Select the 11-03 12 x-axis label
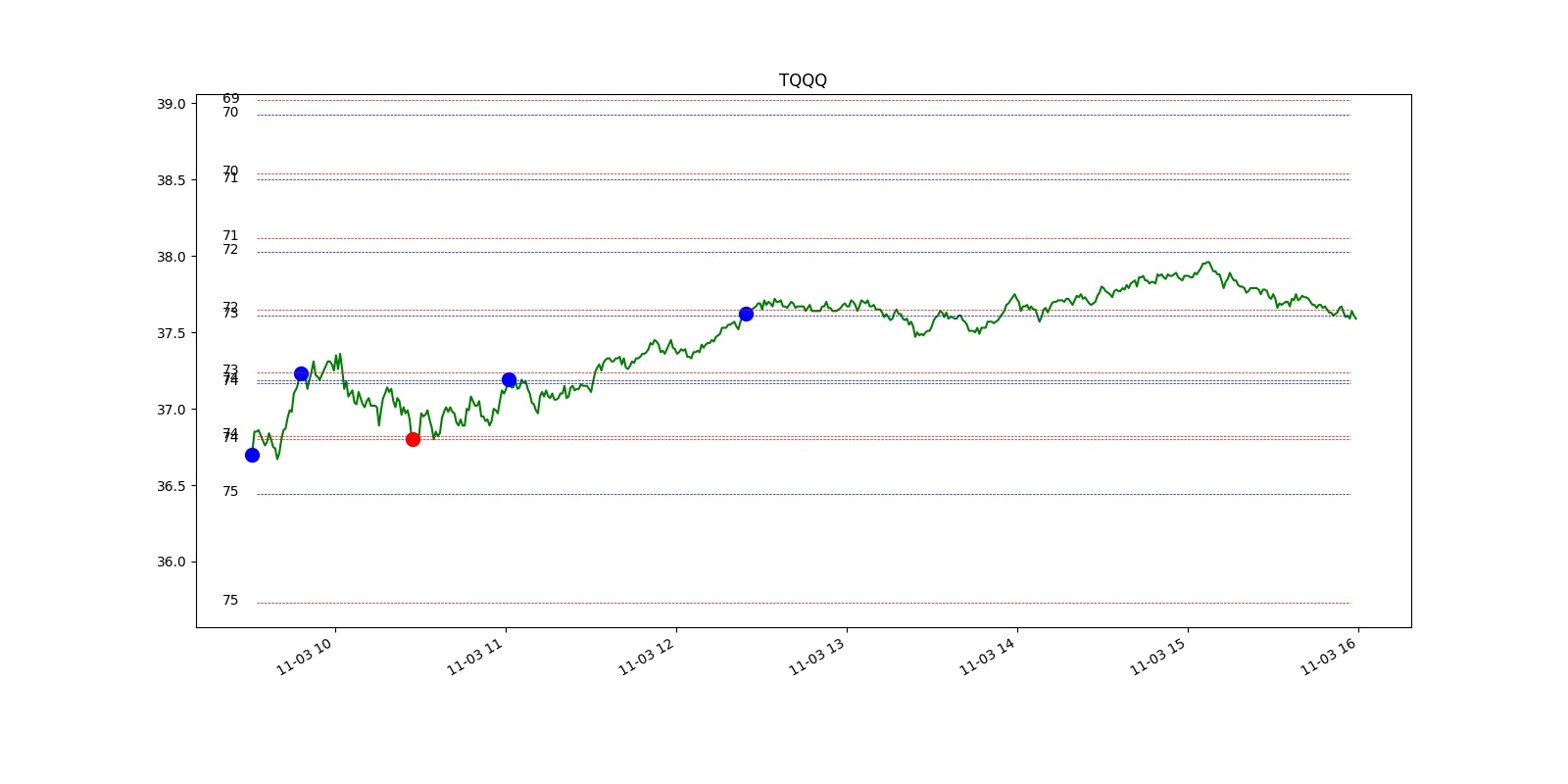1568x784 pixels. click(646, 656)
